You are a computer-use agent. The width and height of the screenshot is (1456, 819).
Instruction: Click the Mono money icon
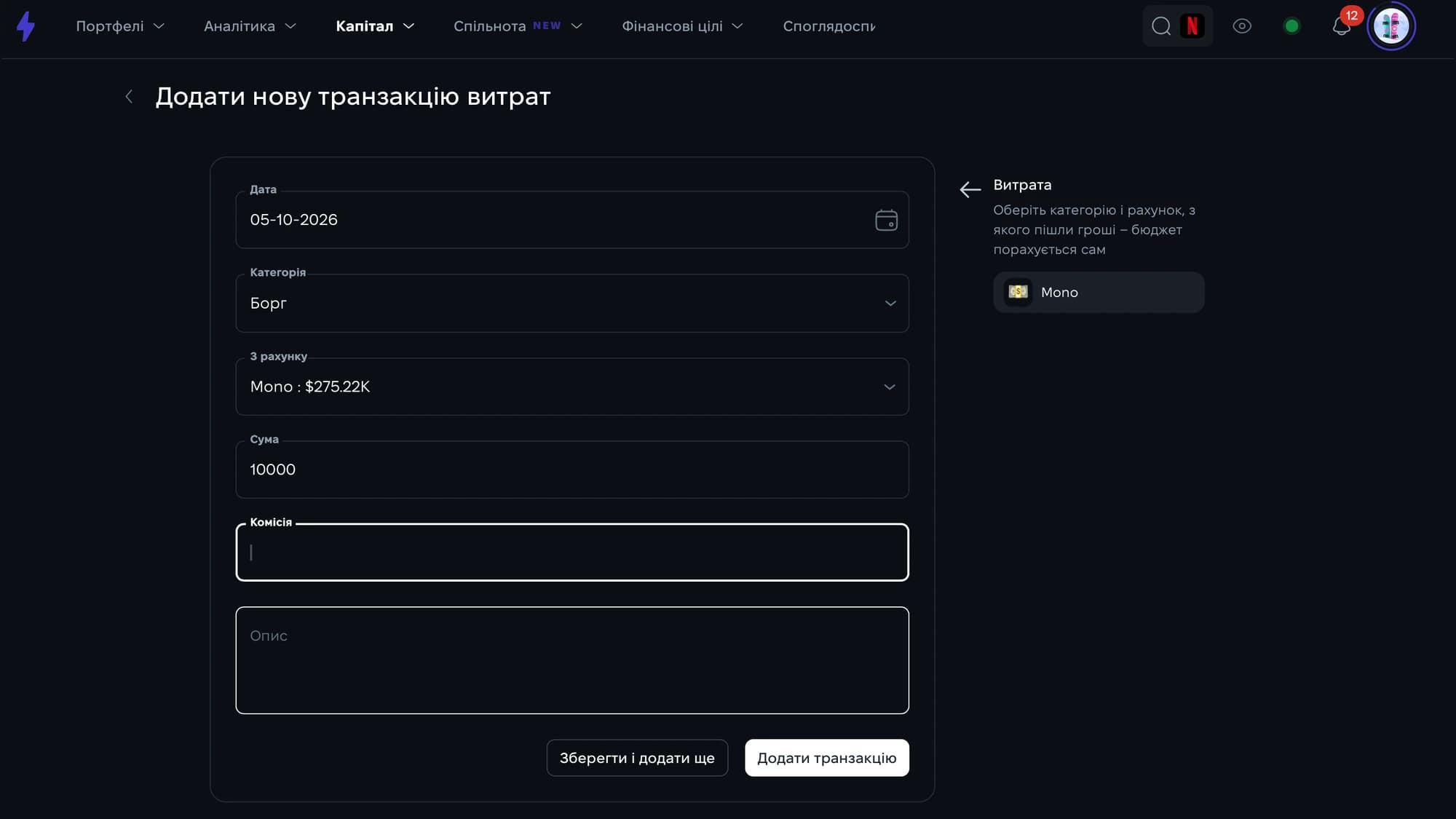[x=1018, y=292]
